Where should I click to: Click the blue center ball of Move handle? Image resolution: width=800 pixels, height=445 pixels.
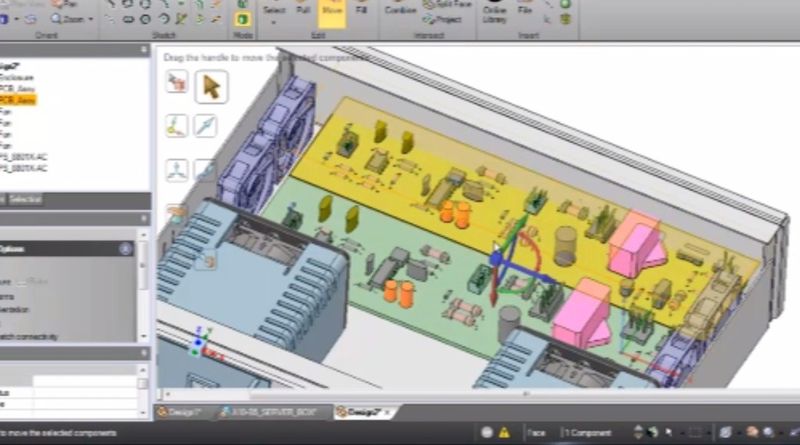(496, 259)
